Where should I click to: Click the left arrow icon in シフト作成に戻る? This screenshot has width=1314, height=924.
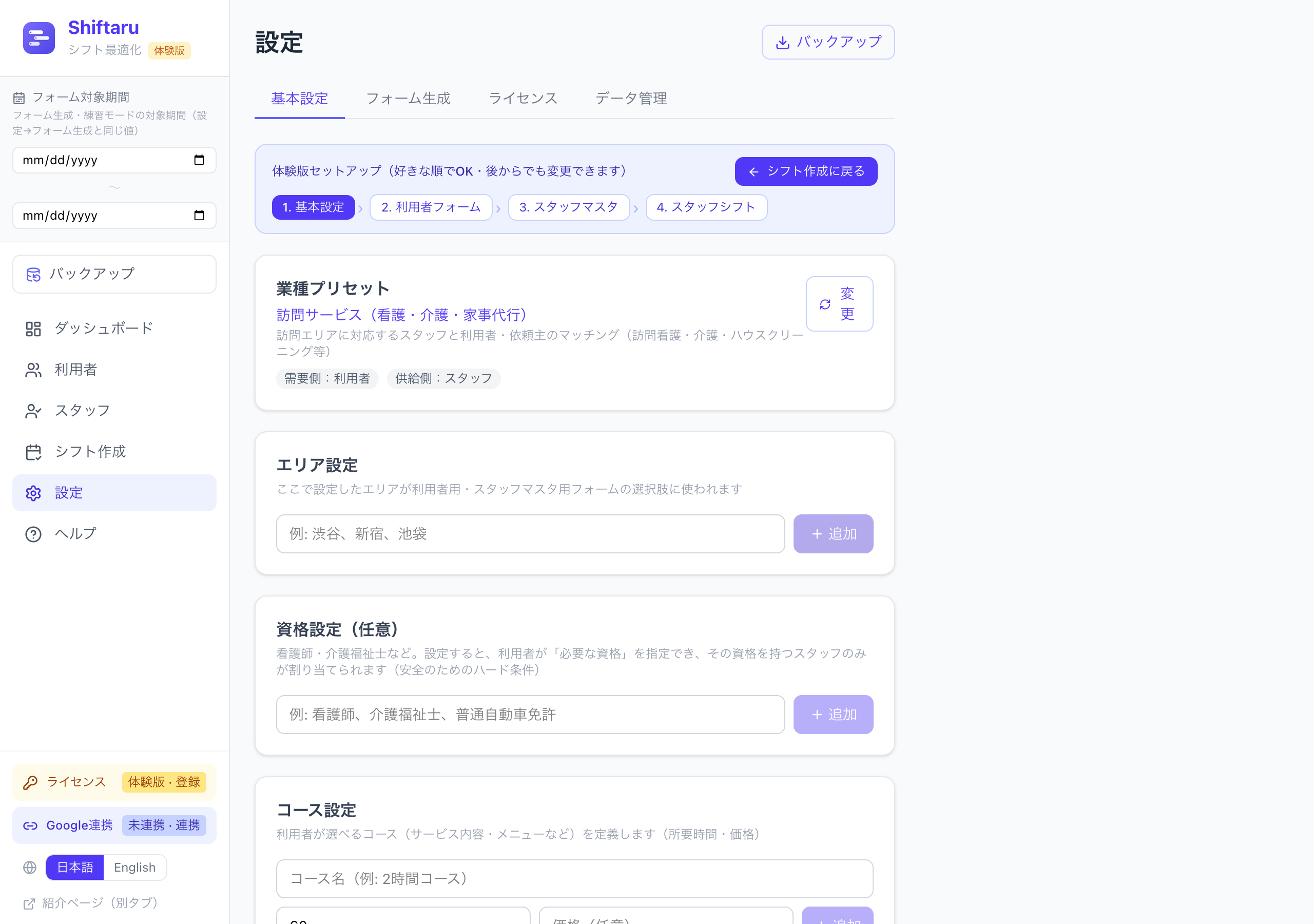[x=753, y=172]
